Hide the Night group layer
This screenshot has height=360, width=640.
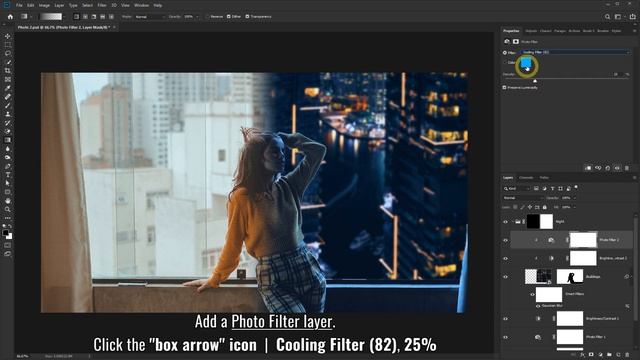(x=505, y=222)
